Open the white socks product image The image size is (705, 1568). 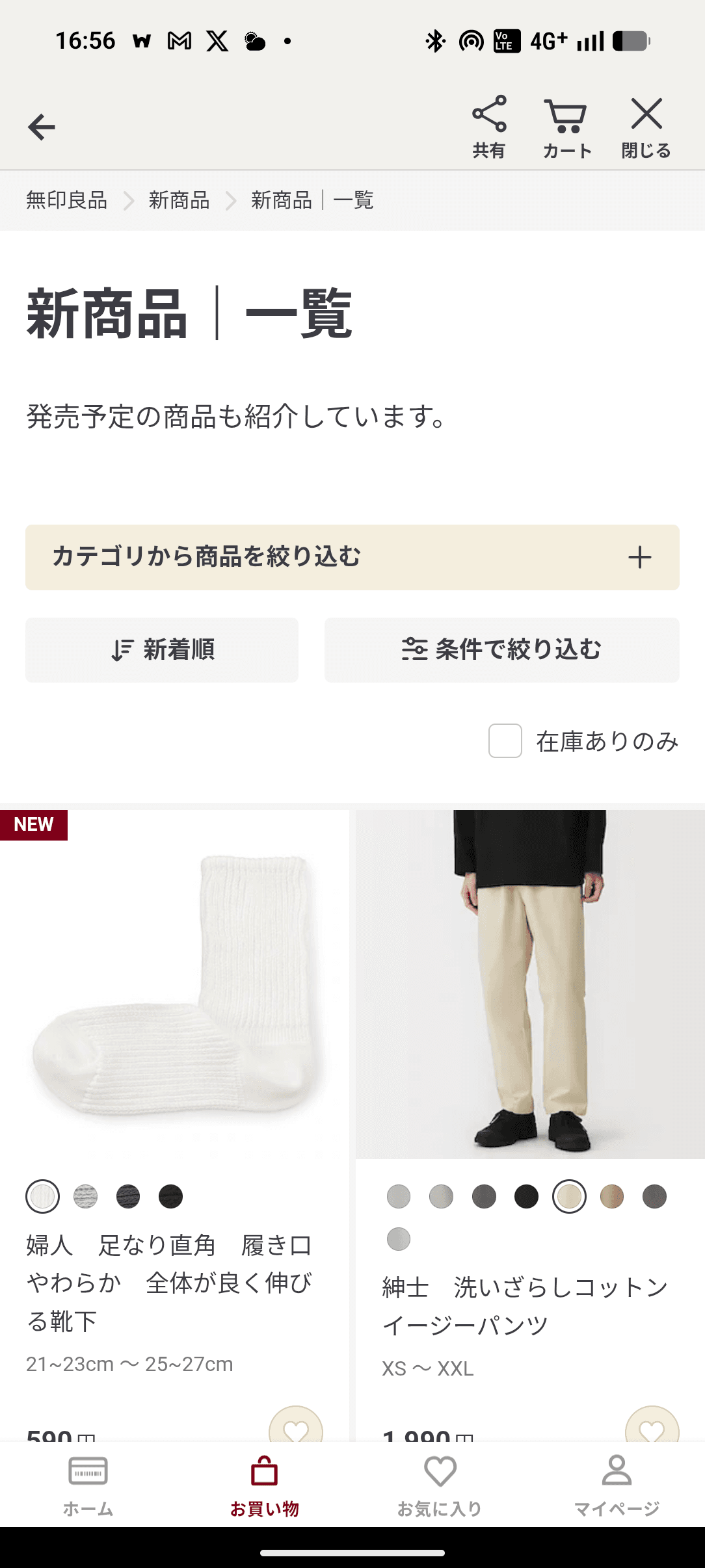point(174,984)
